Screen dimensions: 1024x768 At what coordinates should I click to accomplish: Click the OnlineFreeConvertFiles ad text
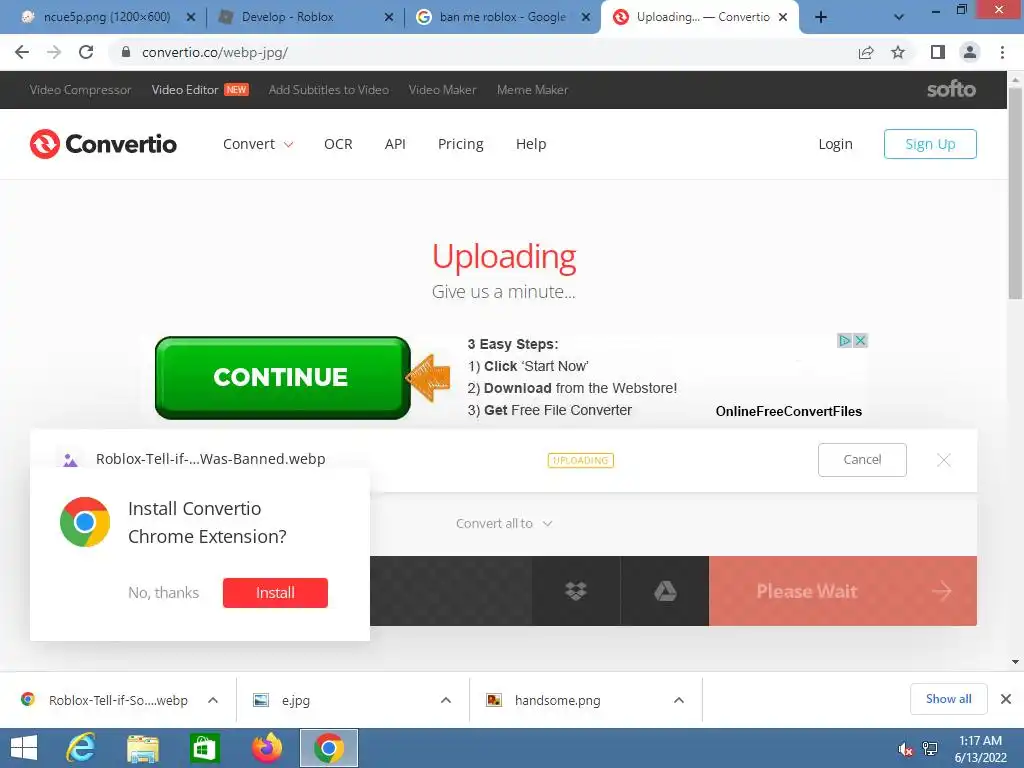tap(788, 411)
